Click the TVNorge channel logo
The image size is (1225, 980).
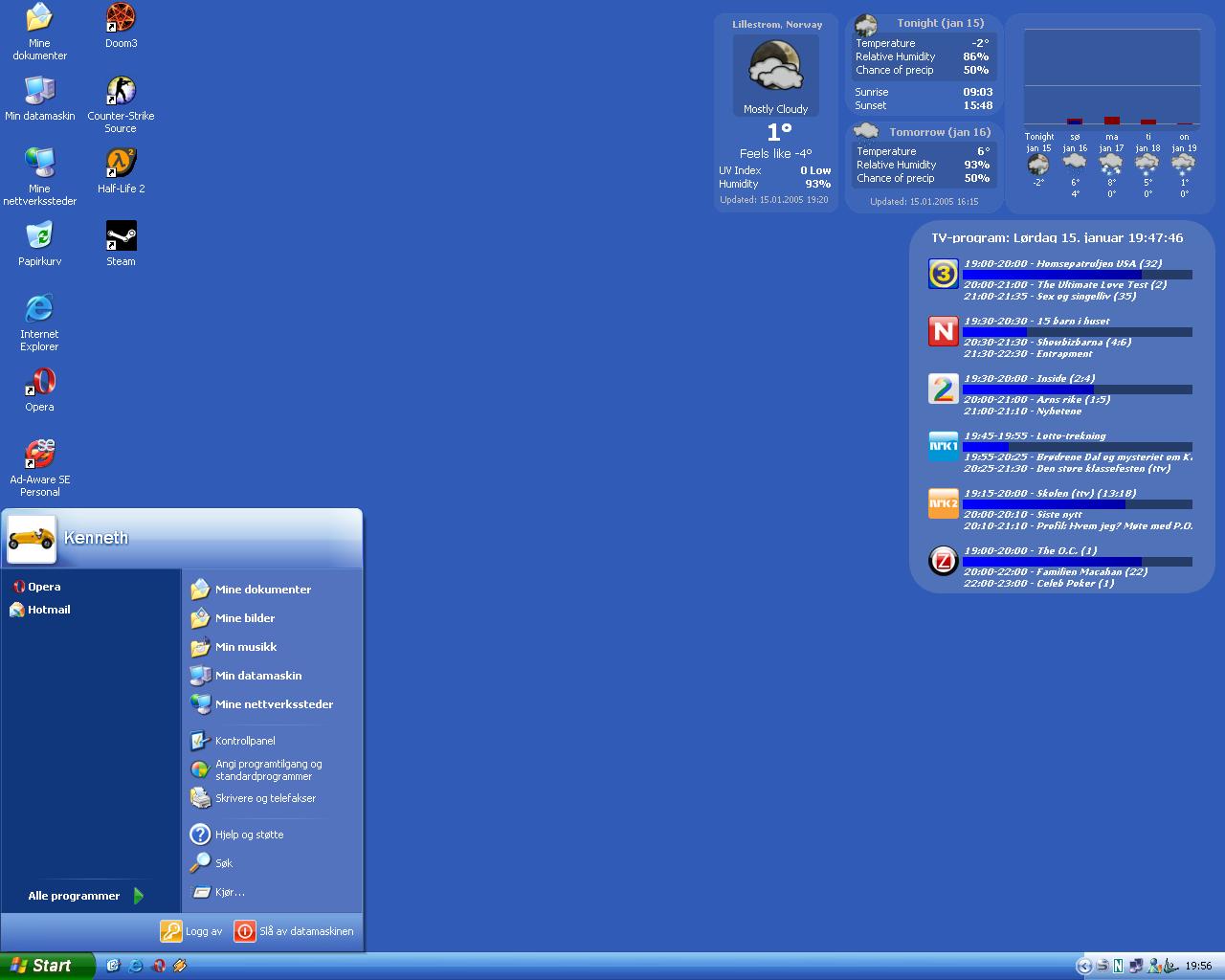944,331
